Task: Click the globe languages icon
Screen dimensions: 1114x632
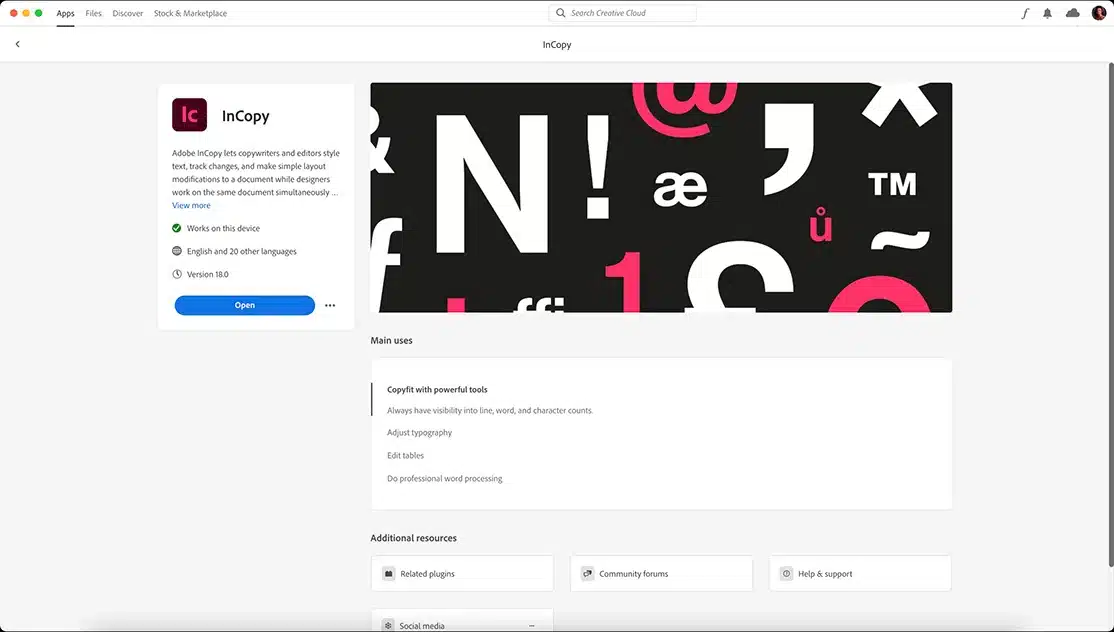Action: [x=177, y=251]
